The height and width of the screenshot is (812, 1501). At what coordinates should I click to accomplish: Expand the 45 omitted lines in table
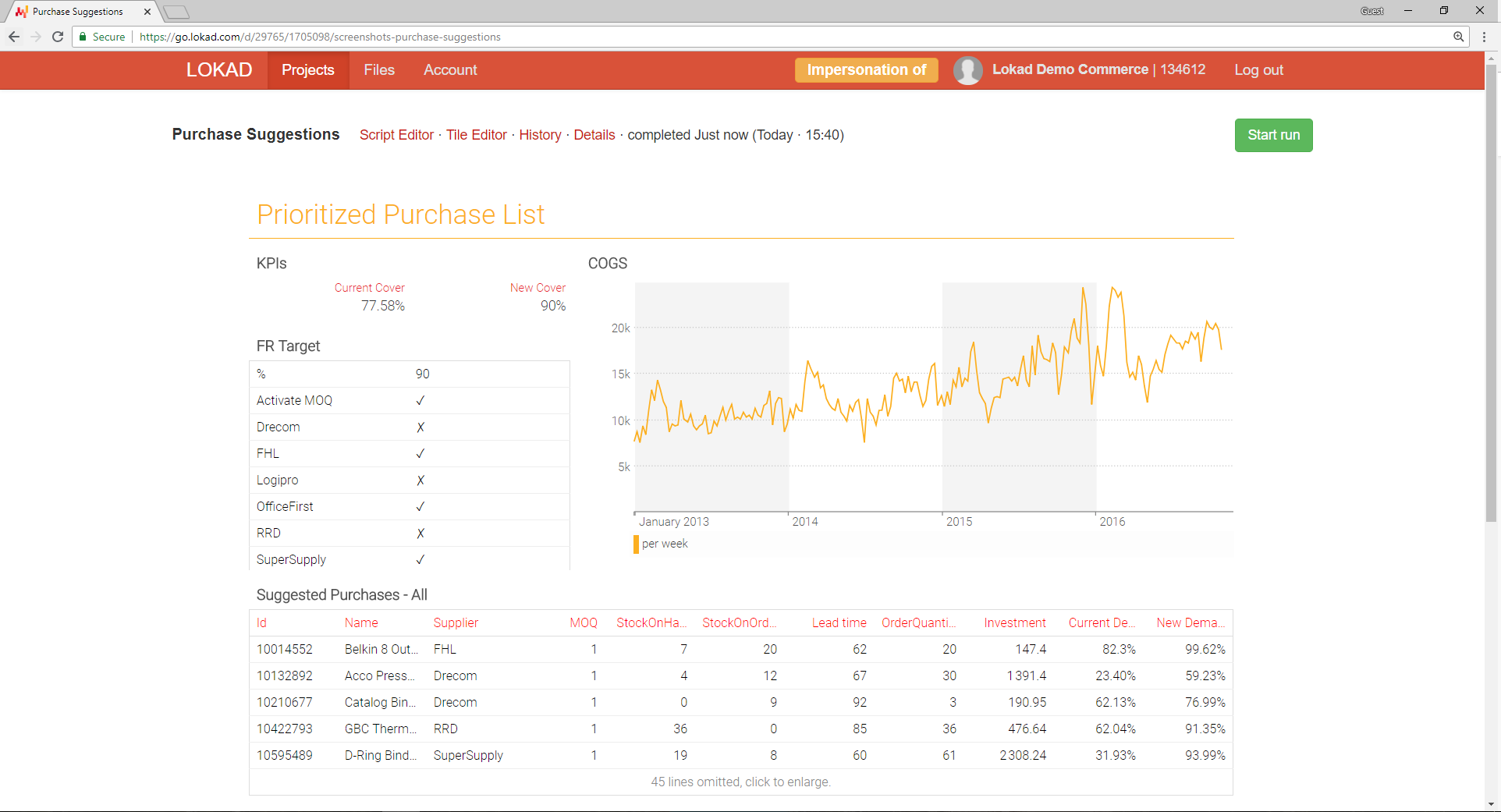coord(740,782)
